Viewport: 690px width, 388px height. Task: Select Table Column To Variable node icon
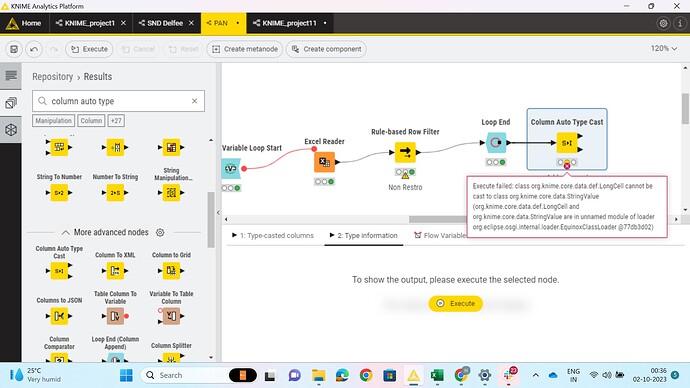115,316
